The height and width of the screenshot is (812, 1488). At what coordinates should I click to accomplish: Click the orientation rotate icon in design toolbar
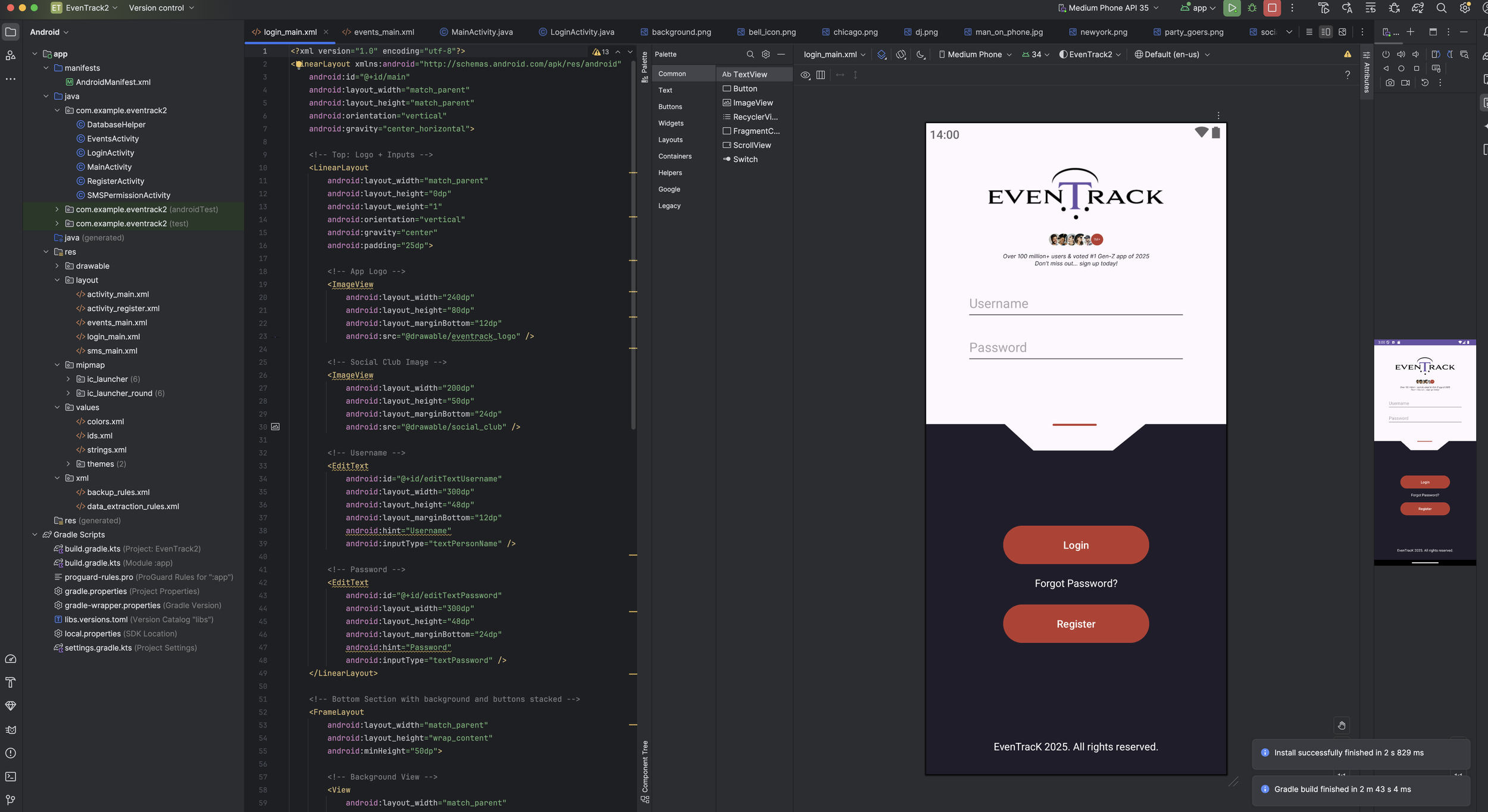pyautogui.click(x=901, y=55)
